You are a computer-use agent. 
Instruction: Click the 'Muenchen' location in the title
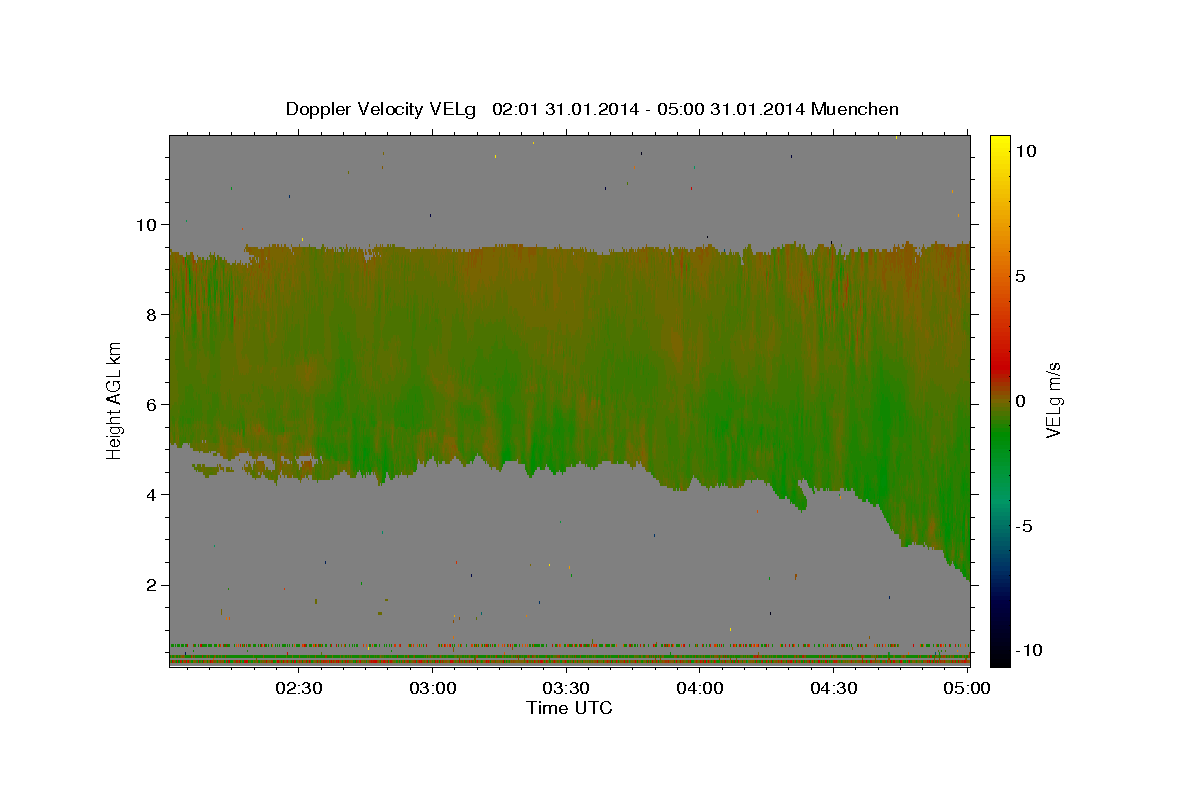[856, 109]
